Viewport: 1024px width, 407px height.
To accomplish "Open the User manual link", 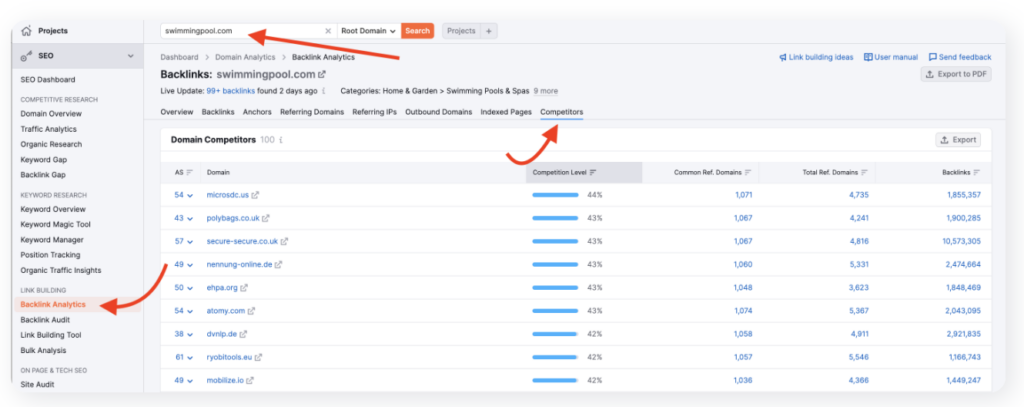I will tap(891, 57).
